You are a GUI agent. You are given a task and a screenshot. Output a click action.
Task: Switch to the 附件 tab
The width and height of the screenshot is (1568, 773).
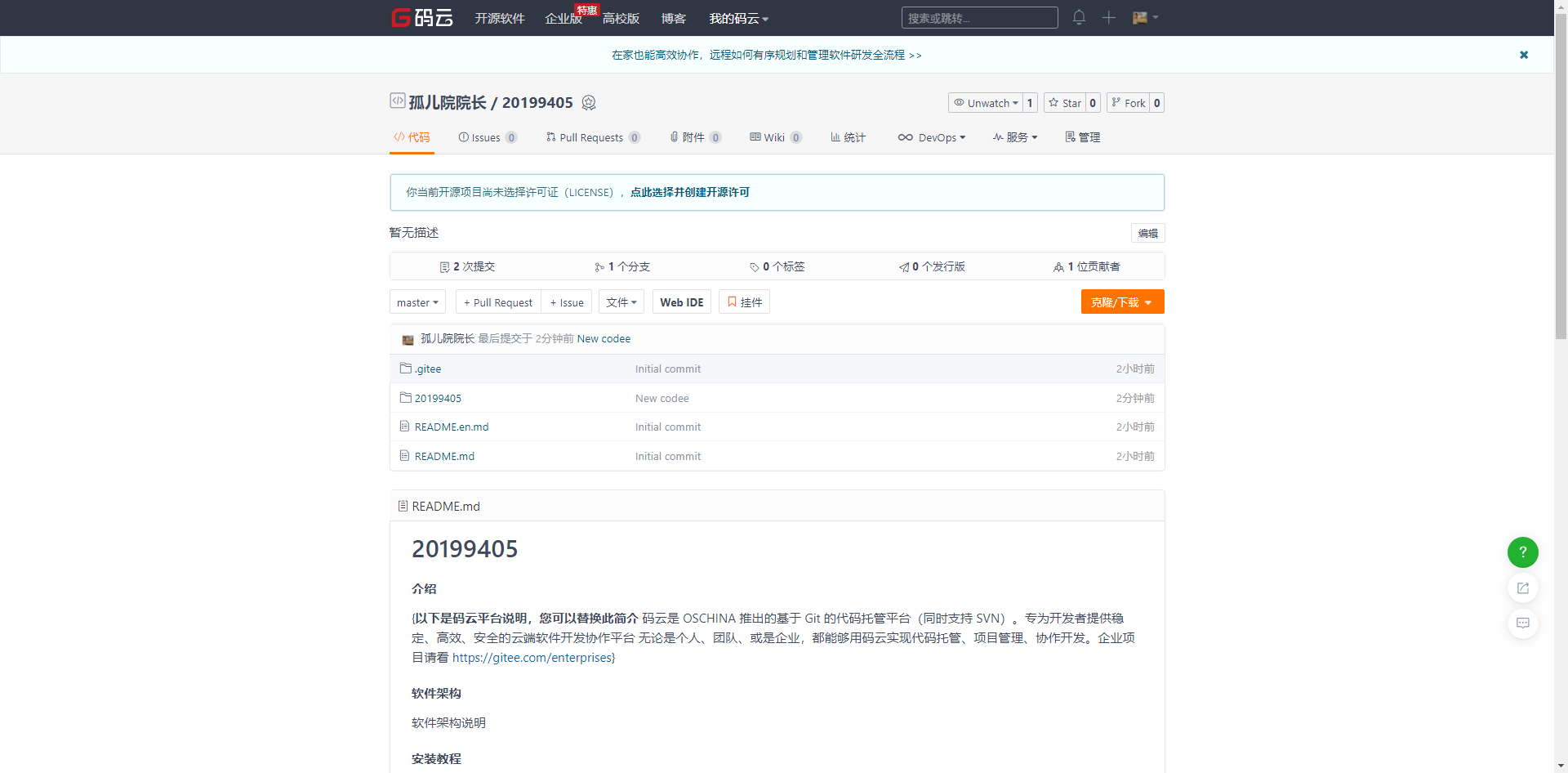[x=695, y=137]
